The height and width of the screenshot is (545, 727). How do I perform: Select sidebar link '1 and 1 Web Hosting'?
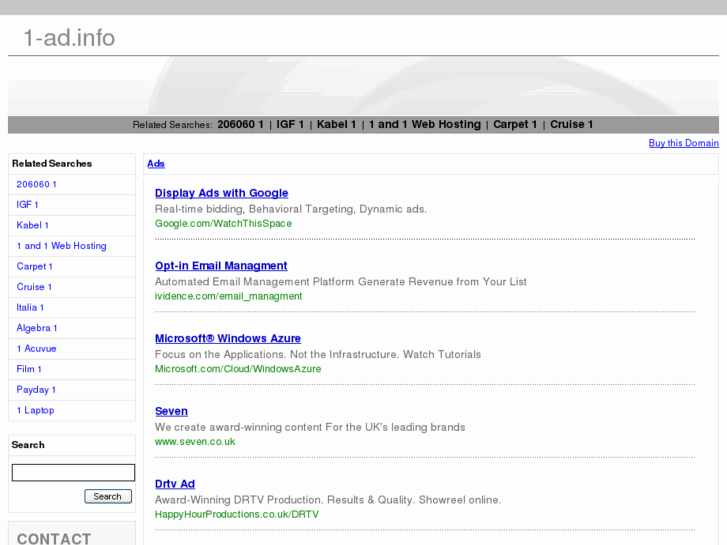coord(61,246)
